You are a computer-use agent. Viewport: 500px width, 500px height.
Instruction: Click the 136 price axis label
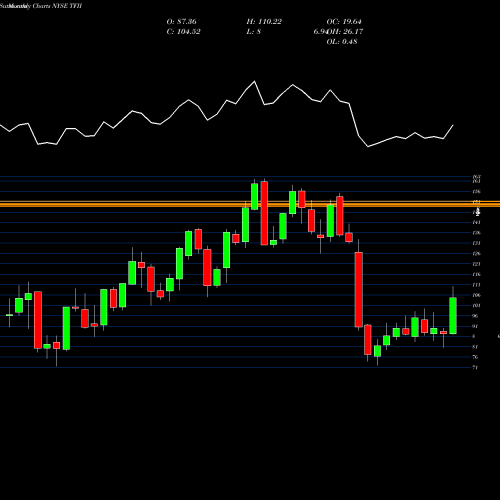(476, 233)
